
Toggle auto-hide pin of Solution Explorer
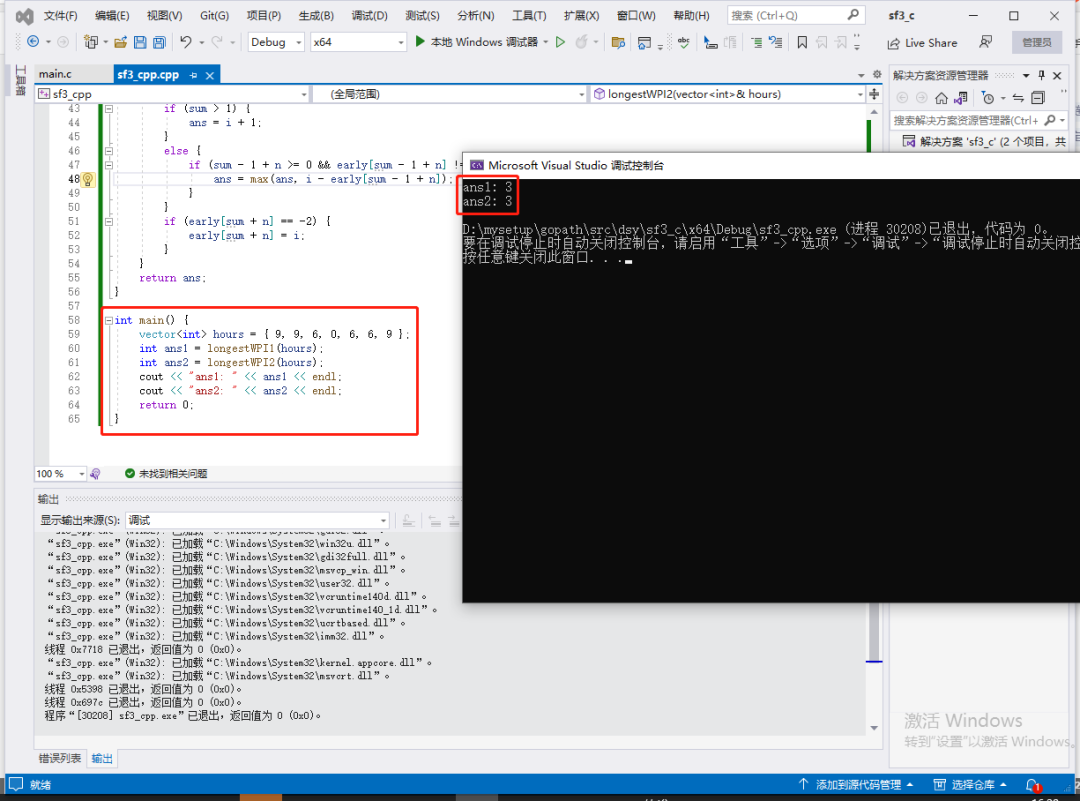pos(1041,75)
